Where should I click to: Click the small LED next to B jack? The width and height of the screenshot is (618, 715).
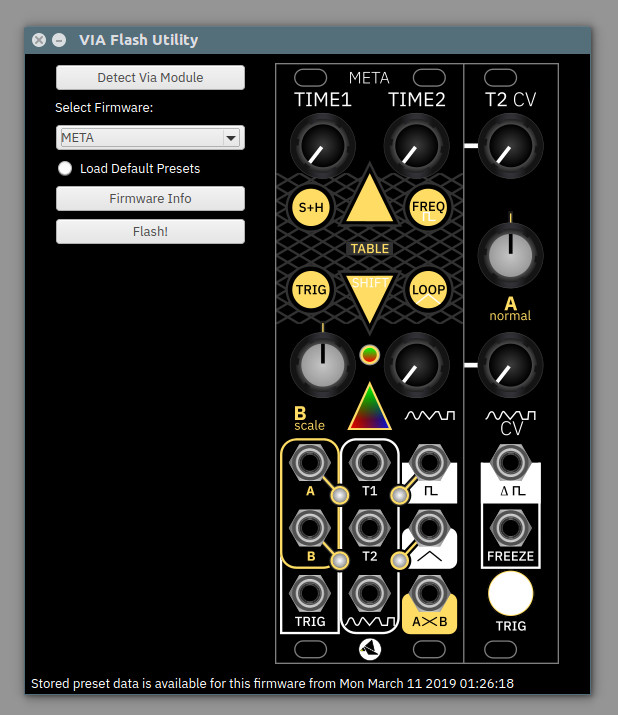(340, 561)
